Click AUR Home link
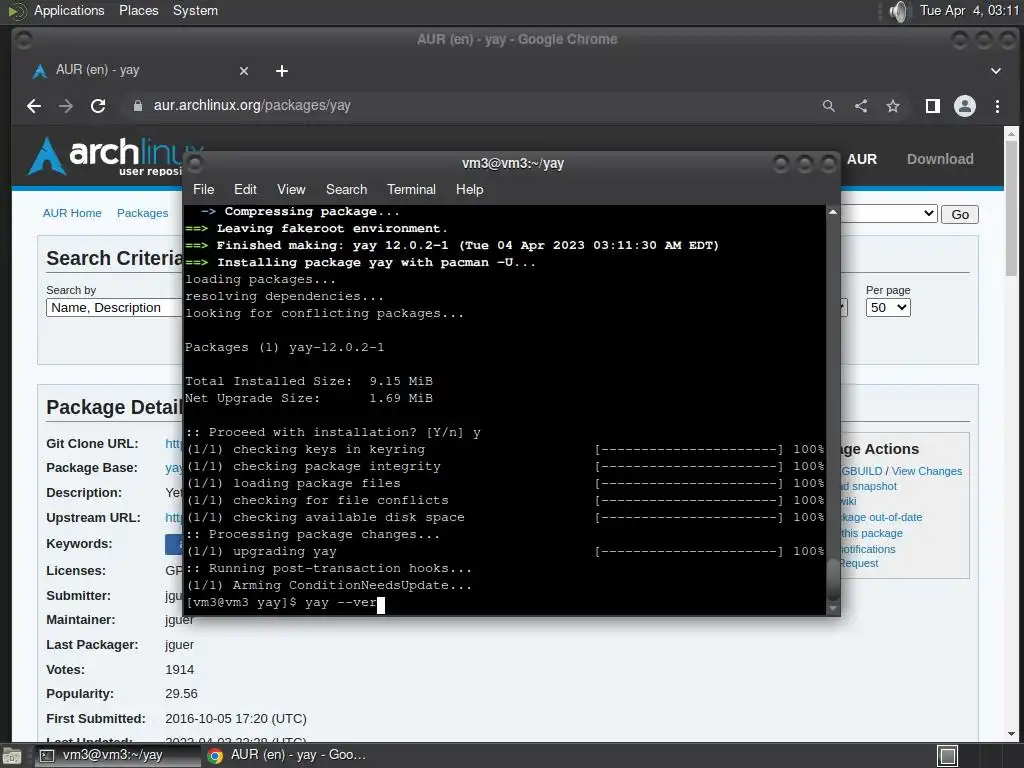 click(72, 213)
